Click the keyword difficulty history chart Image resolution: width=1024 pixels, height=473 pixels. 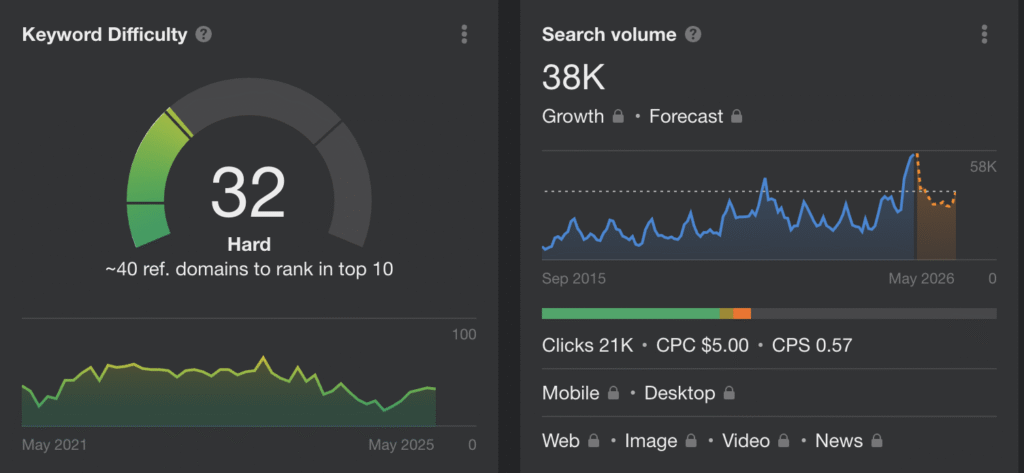[229, 391]
